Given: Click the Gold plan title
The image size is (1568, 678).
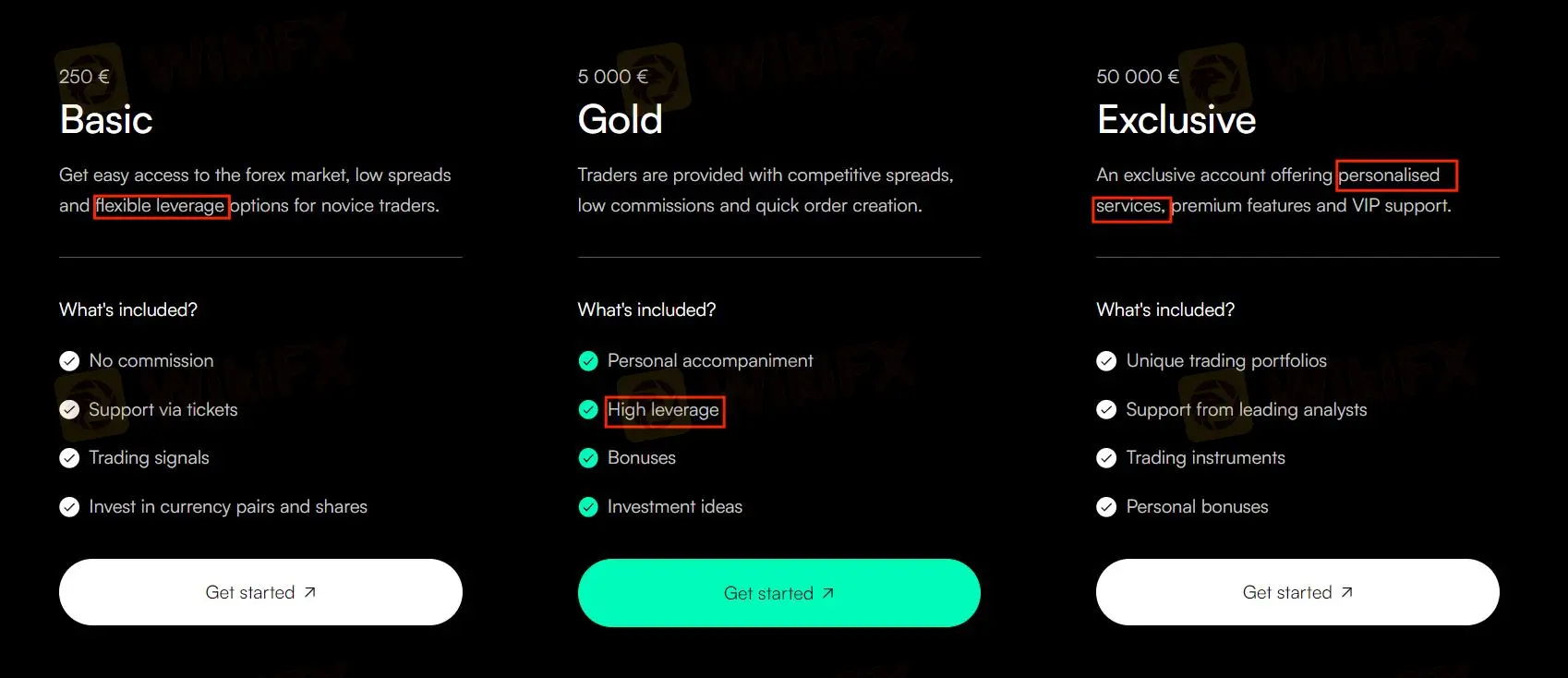Looking at the screenshot, I should pos(620,120).
